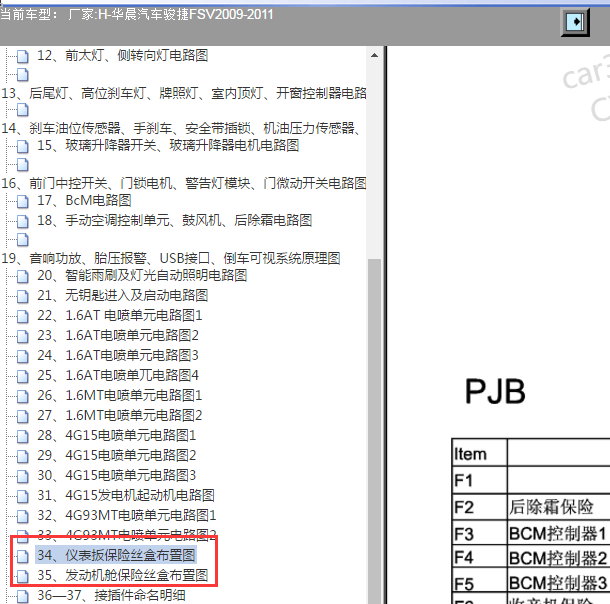Click document icon beside item 18

point(23,221)
